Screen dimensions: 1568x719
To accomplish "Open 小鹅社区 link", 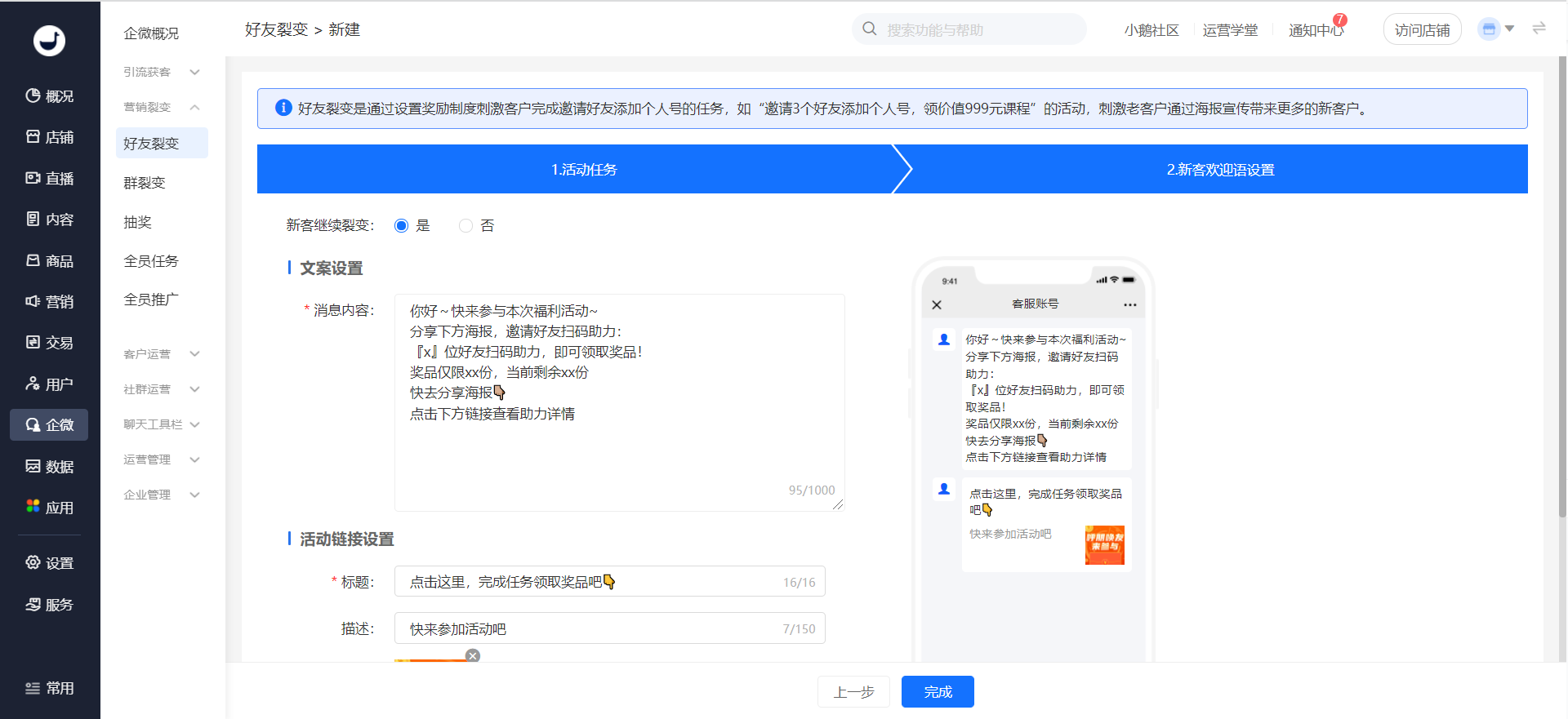I will [1151, 30].
